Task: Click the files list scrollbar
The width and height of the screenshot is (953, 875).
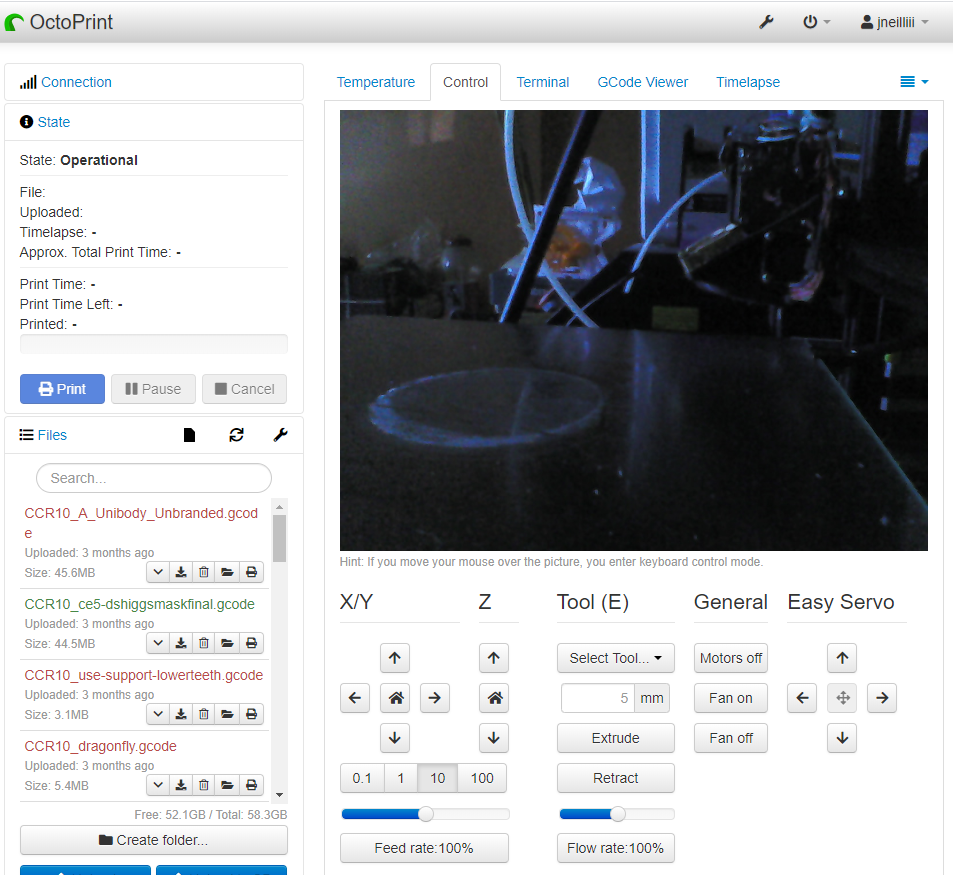Action: coord(280,538)
